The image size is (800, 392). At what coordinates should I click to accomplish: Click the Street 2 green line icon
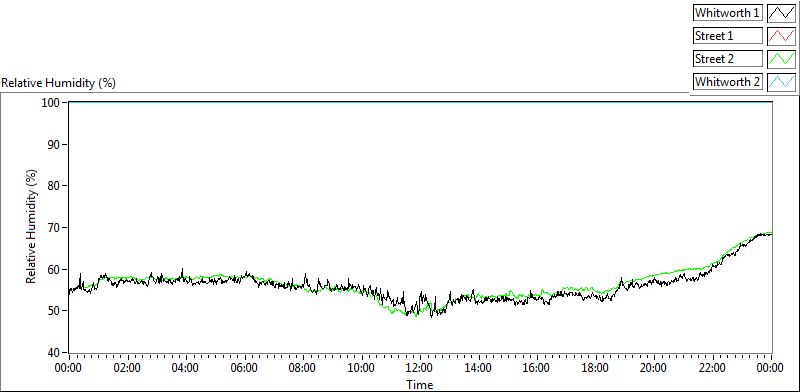(x=781, y=59)
